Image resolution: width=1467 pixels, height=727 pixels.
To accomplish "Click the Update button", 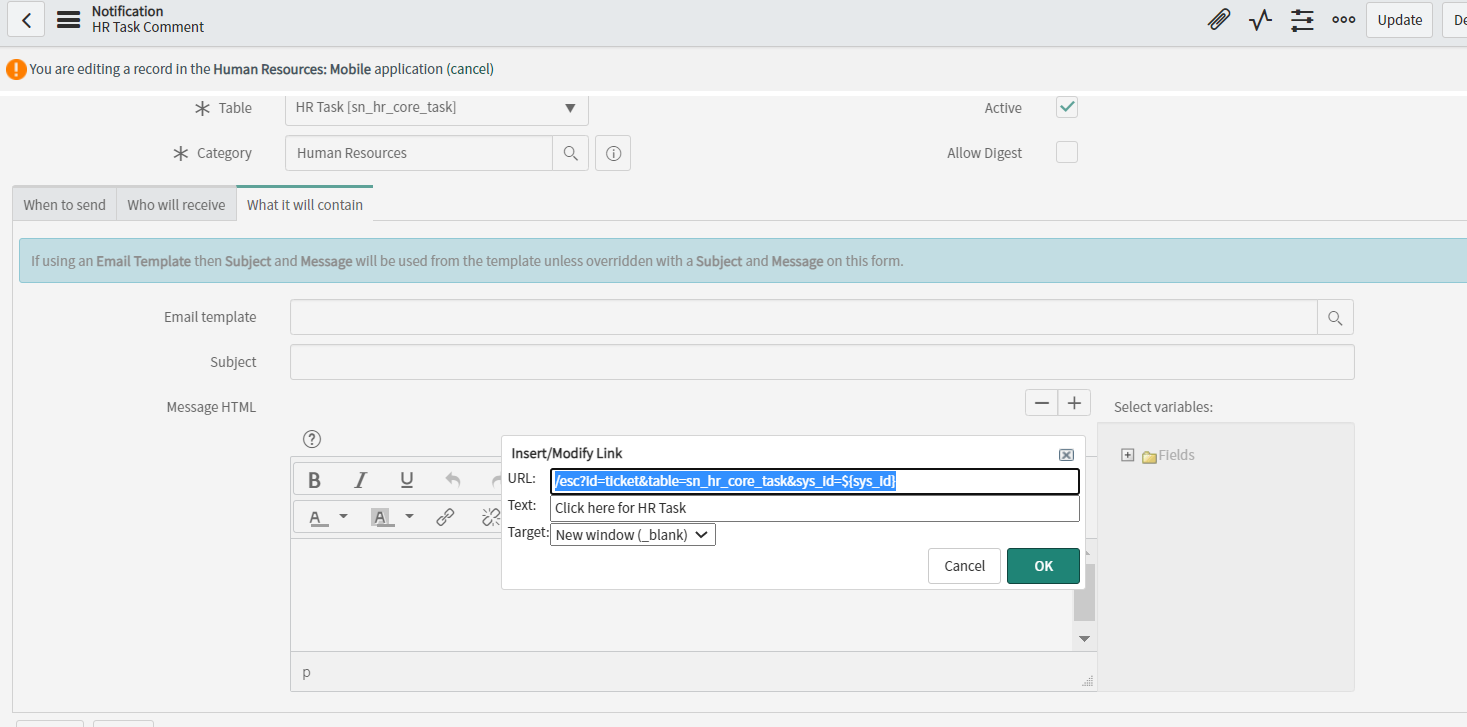I will coord(1399,20).
